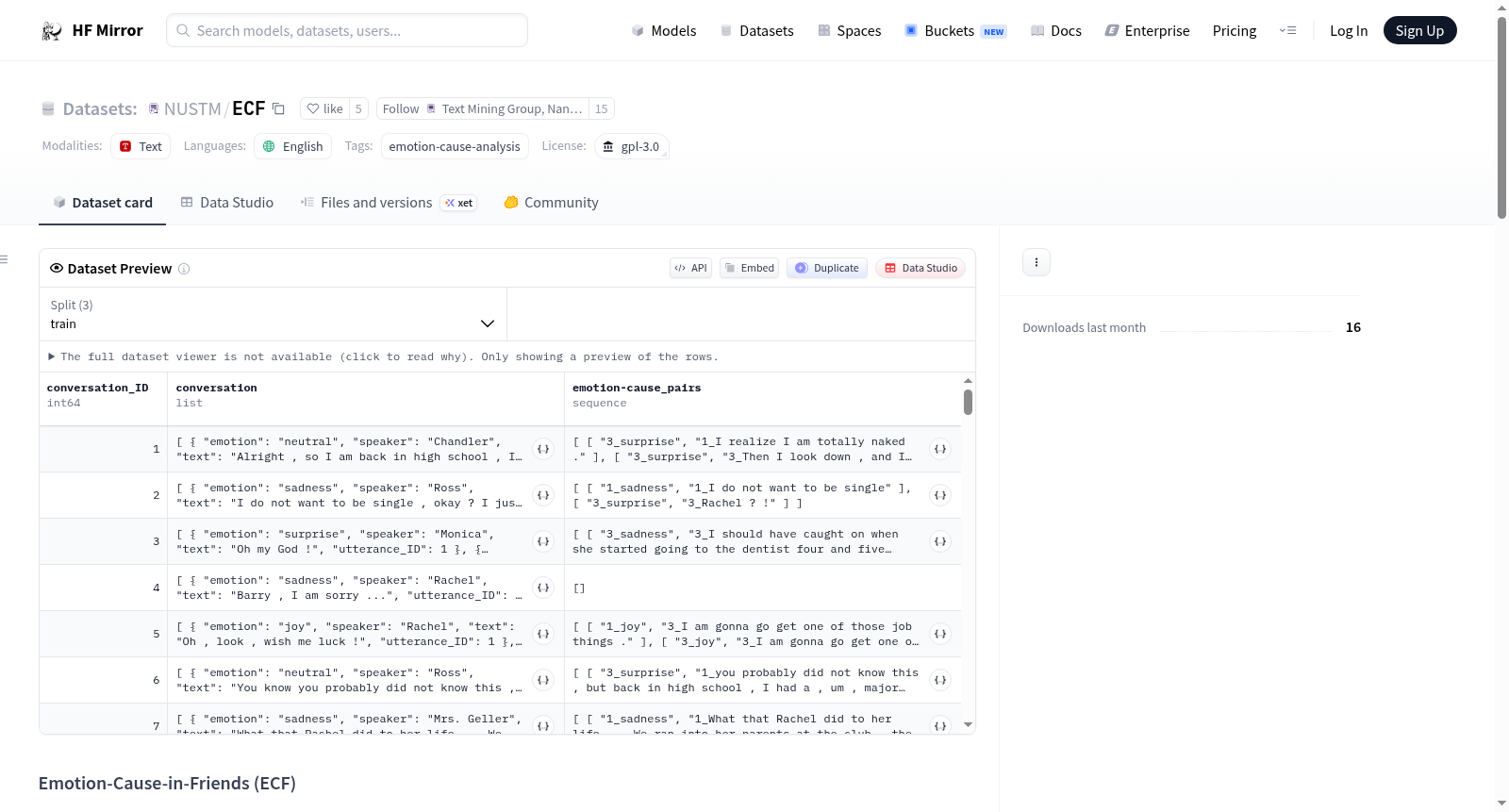Click the HF Mirror logo

(91, 30)
